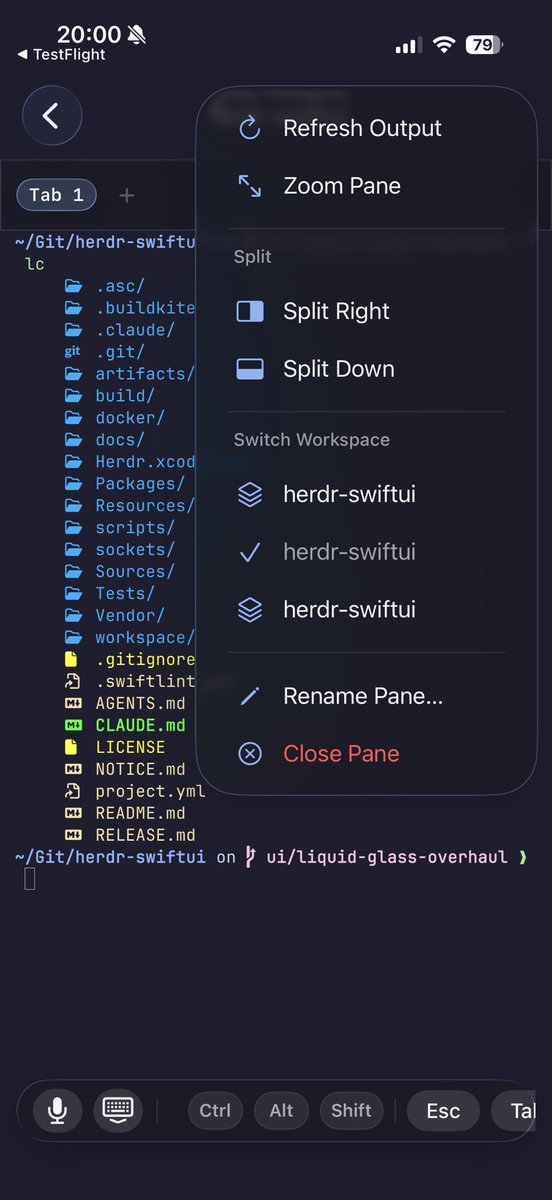Tap the Esc key button
Screen dimensions: 552x1200
pos(443,1110)
